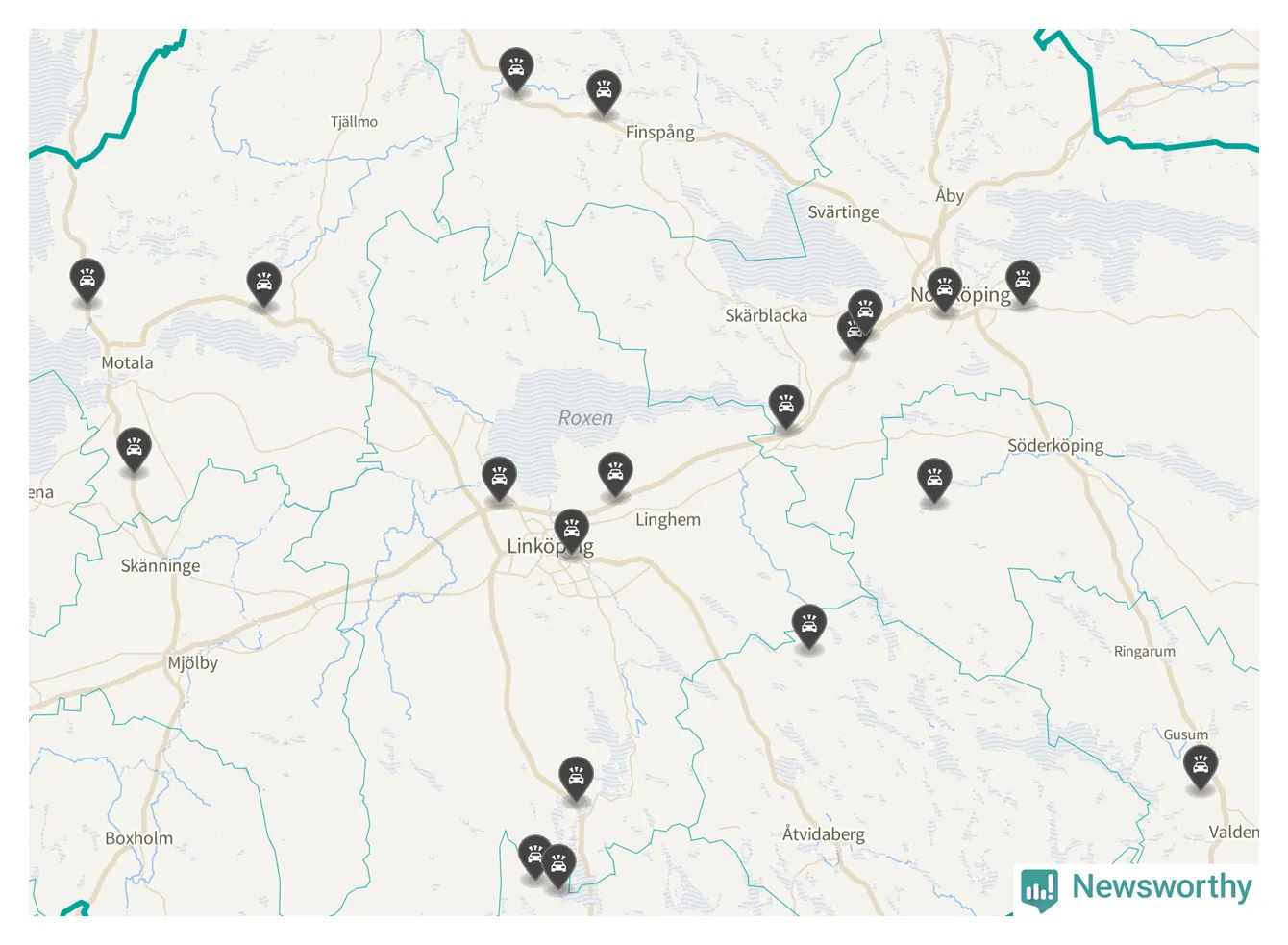The width and height of the screenshot is (1288, 945).
Task: Click the car marker north of Skänninge
Action: 135,449
